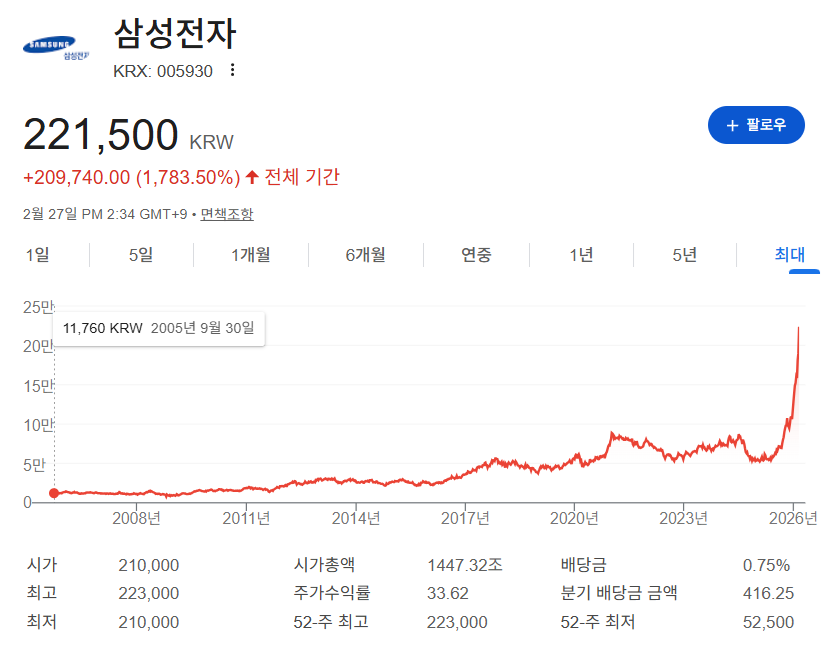Click the plus follow (팔로우) button
825x665 pixels.
point(756,125)
